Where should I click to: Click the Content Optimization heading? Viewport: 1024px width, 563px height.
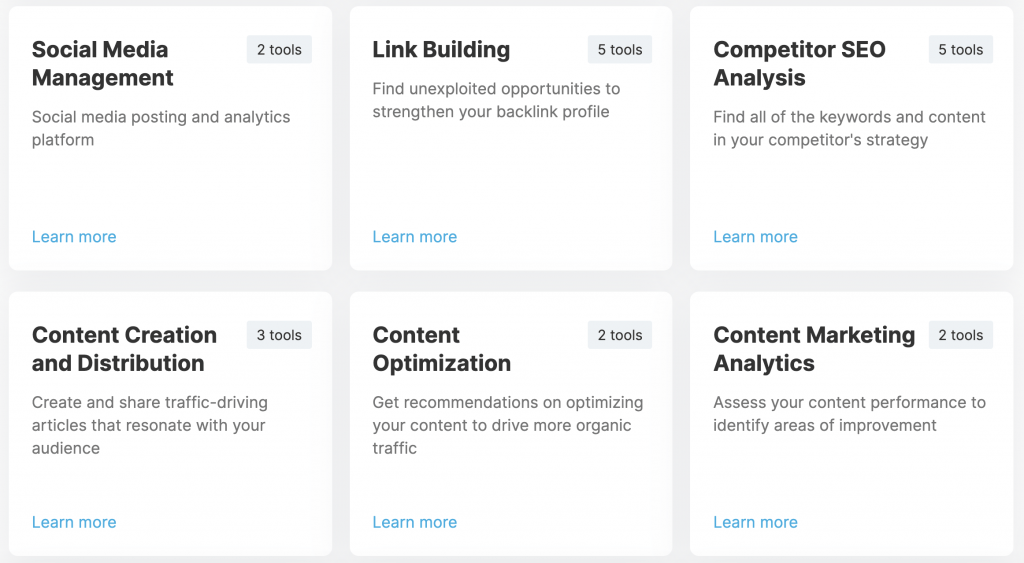coord(441,349)
